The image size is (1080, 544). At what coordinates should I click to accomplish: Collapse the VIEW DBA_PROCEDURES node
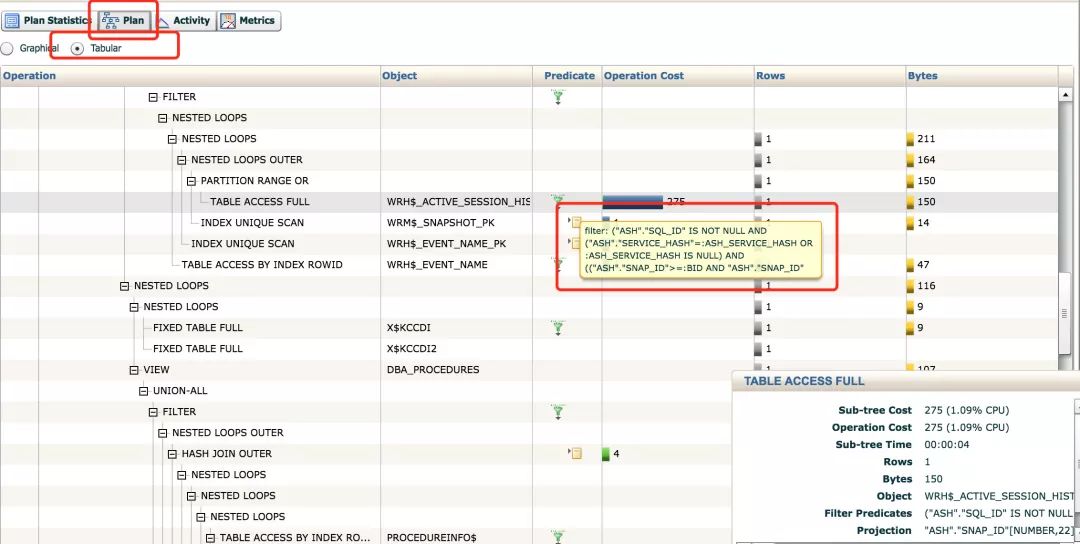(x=134, y=370)
